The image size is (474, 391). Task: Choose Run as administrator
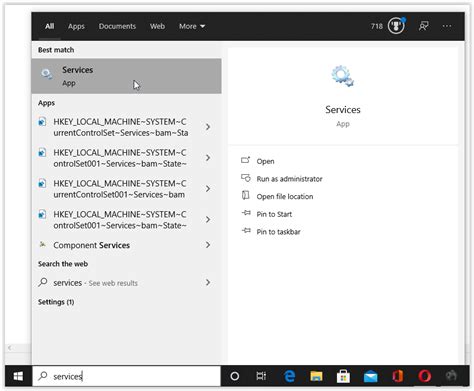(x=289, y=179)
